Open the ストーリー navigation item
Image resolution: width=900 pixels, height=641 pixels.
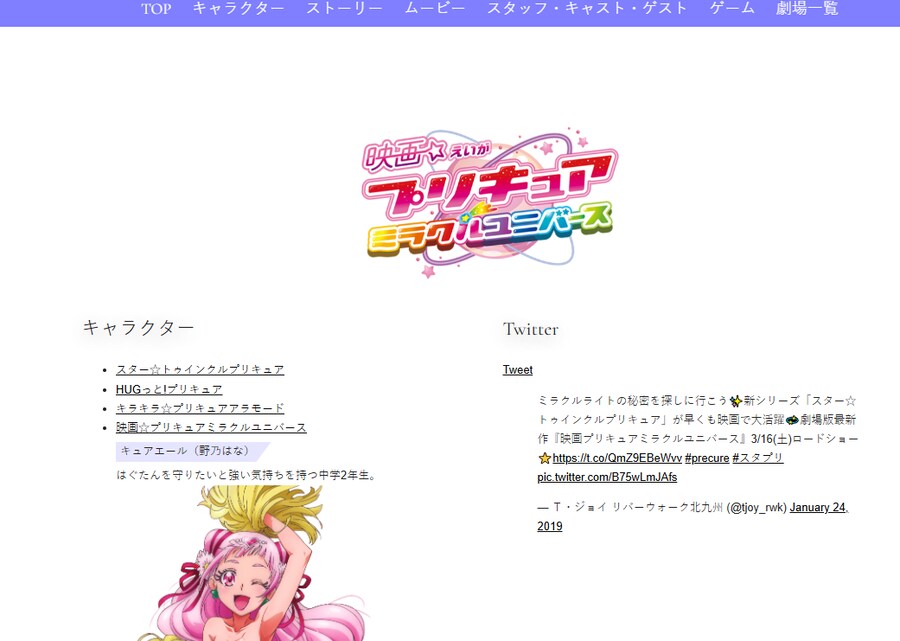click(x=344, y=9)
